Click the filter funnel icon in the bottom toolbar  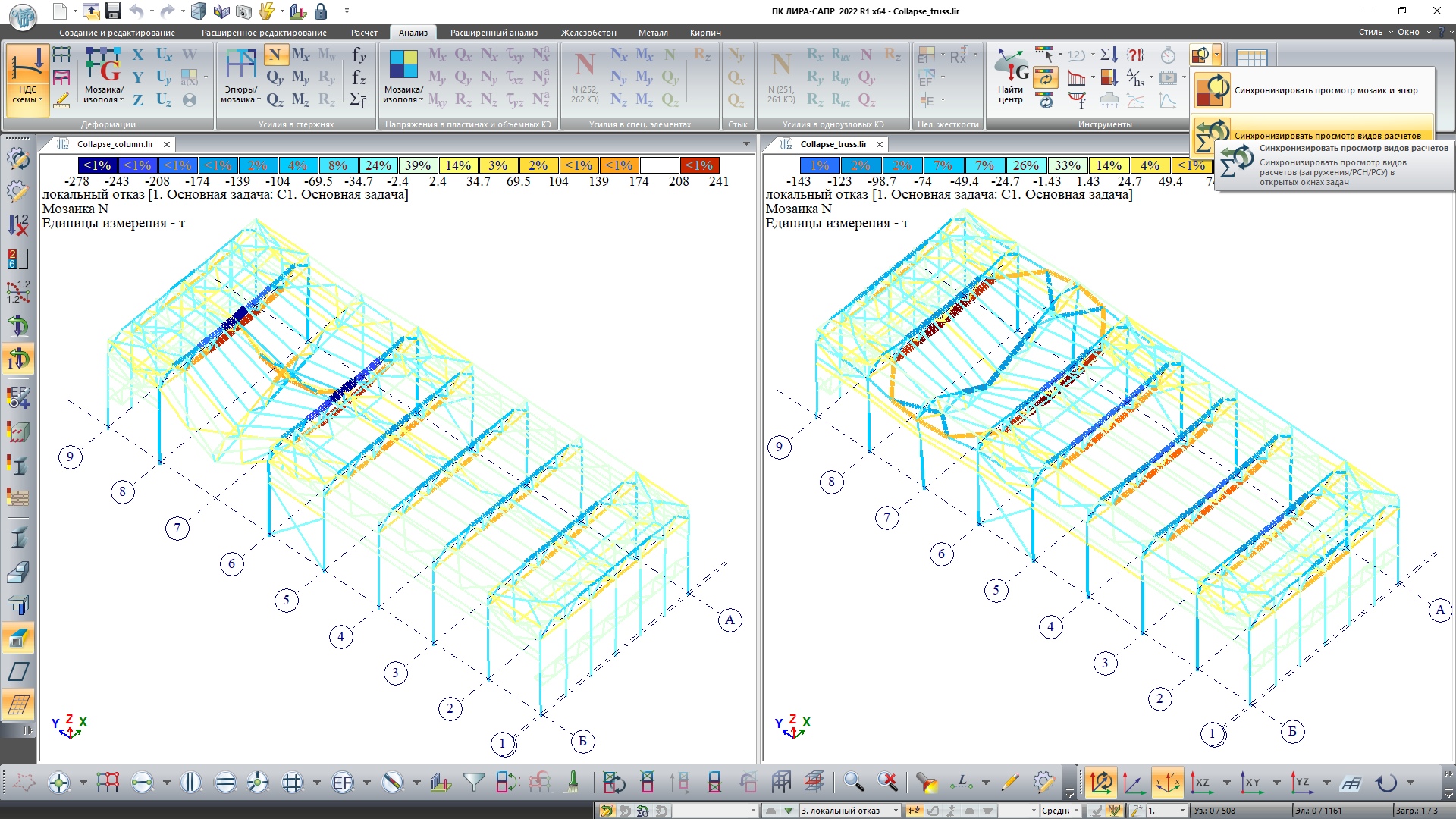tap(474, 782)
